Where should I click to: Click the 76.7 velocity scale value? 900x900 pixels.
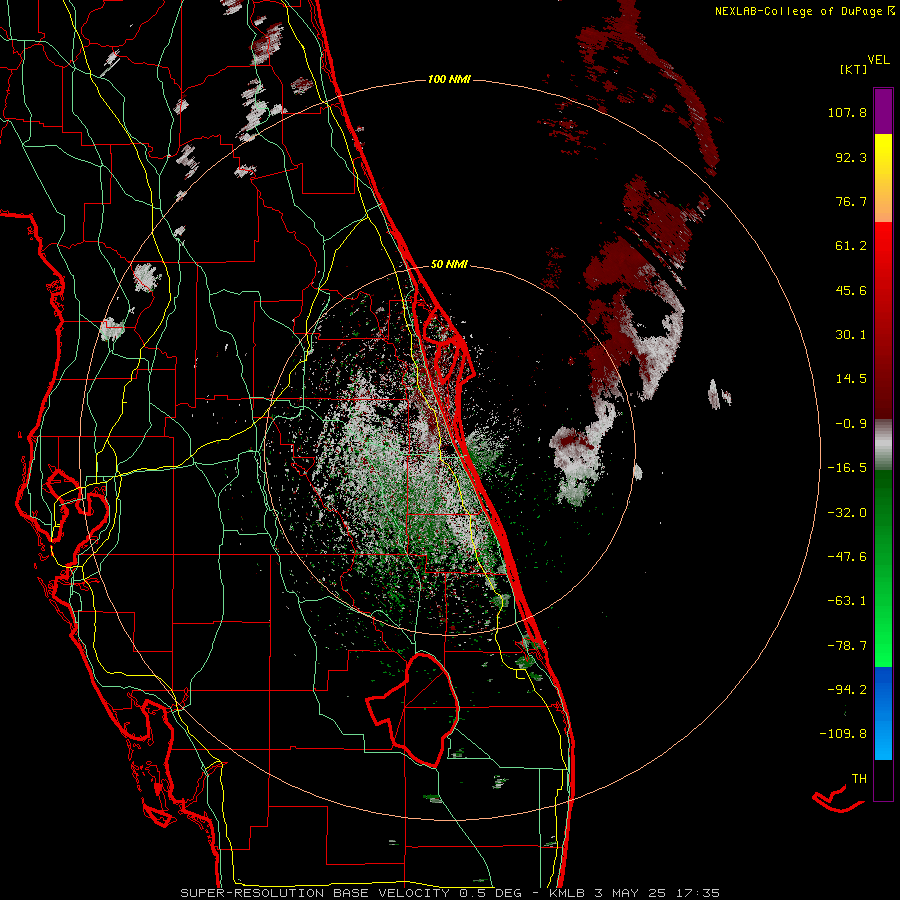coord(851,201)
